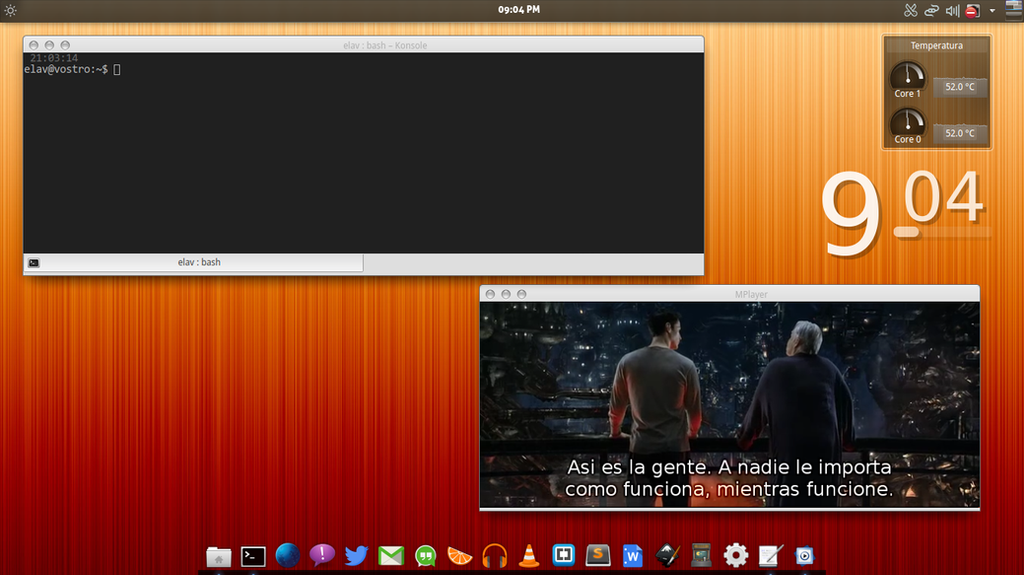This screenshot has width=1024, height=575.
Task: Open the scissors clipboard tray icon
Action: pyautogui.click(x=910, y=10)
